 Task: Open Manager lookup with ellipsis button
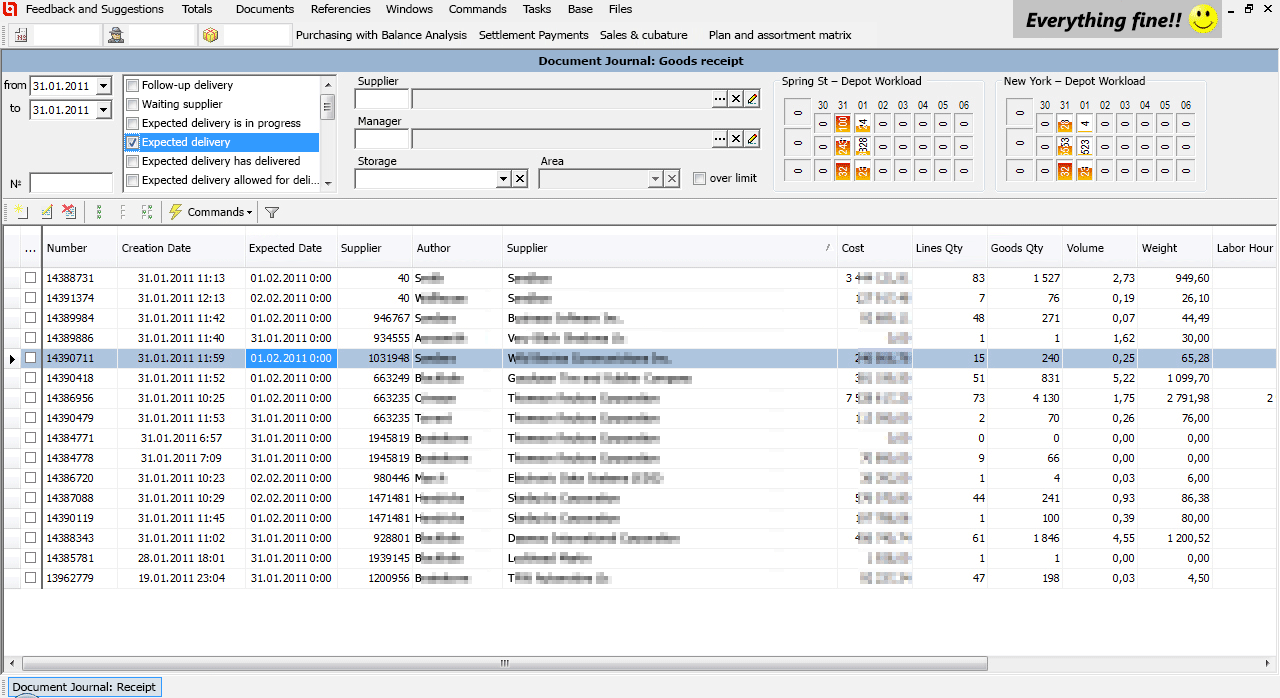click(x=719, y=138)
